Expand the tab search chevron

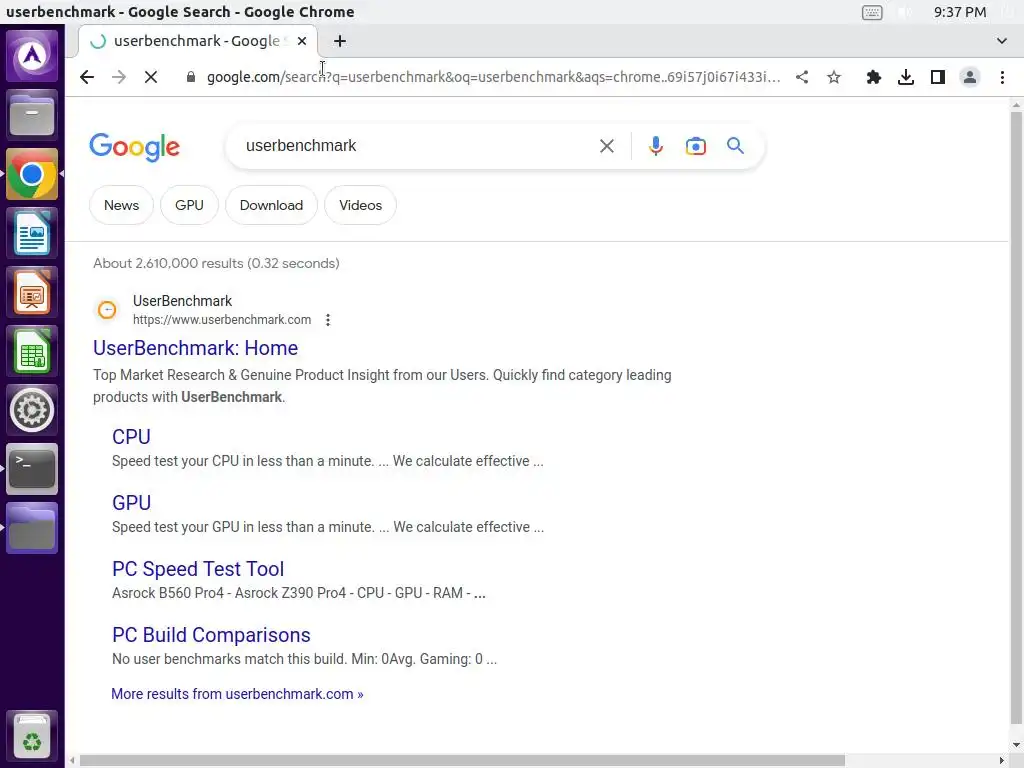pos(1002,41)
